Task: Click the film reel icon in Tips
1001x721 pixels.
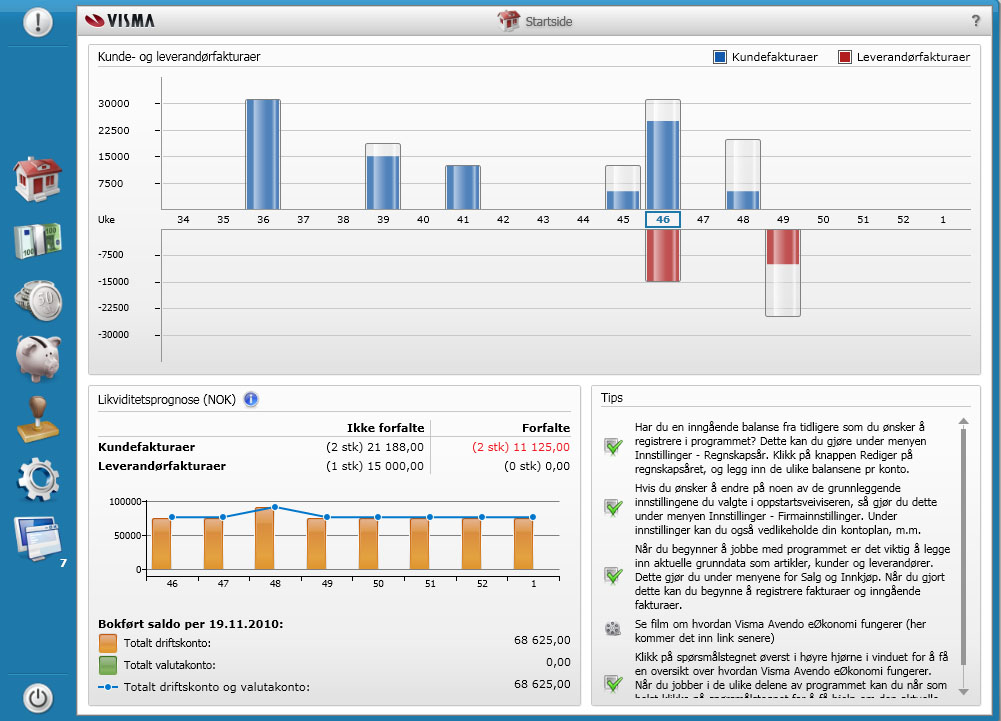Action: coord(613,629)
